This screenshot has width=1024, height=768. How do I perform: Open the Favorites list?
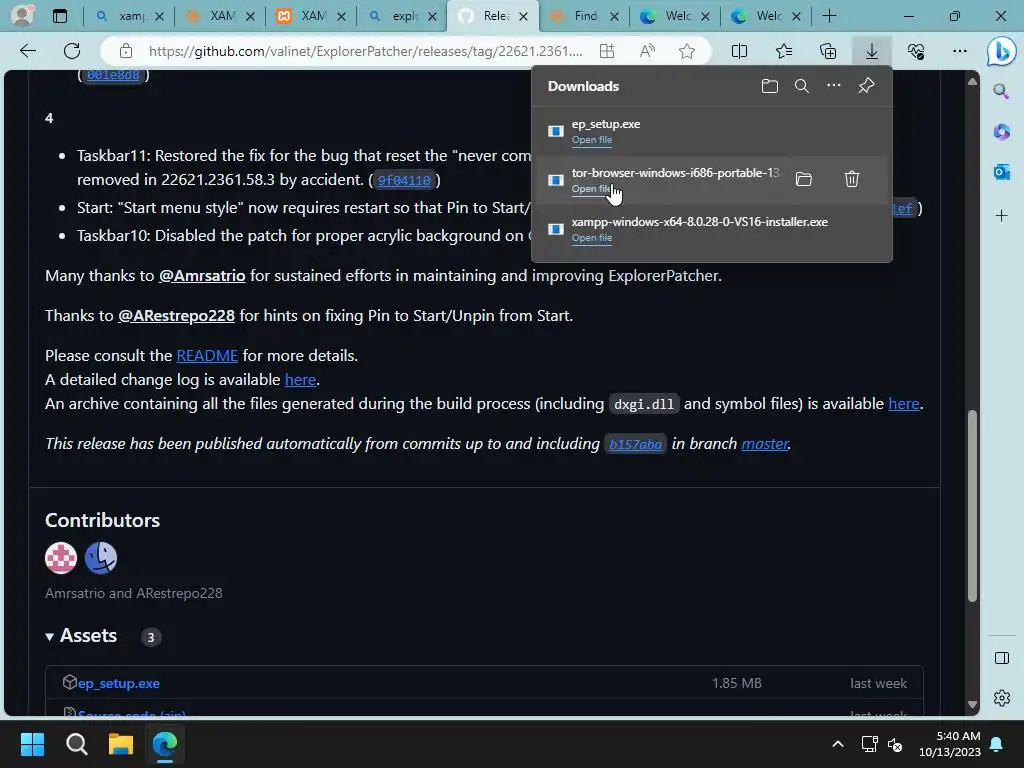pos(784,51)
